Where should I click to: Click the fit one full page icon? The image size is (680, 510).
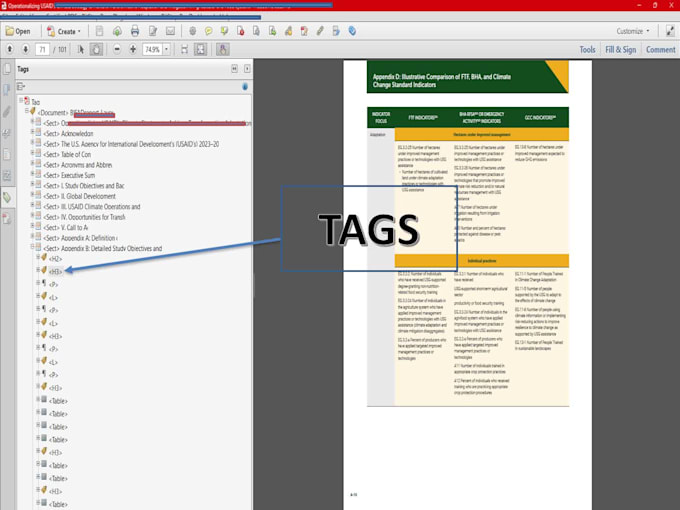[x=200, y=49]
